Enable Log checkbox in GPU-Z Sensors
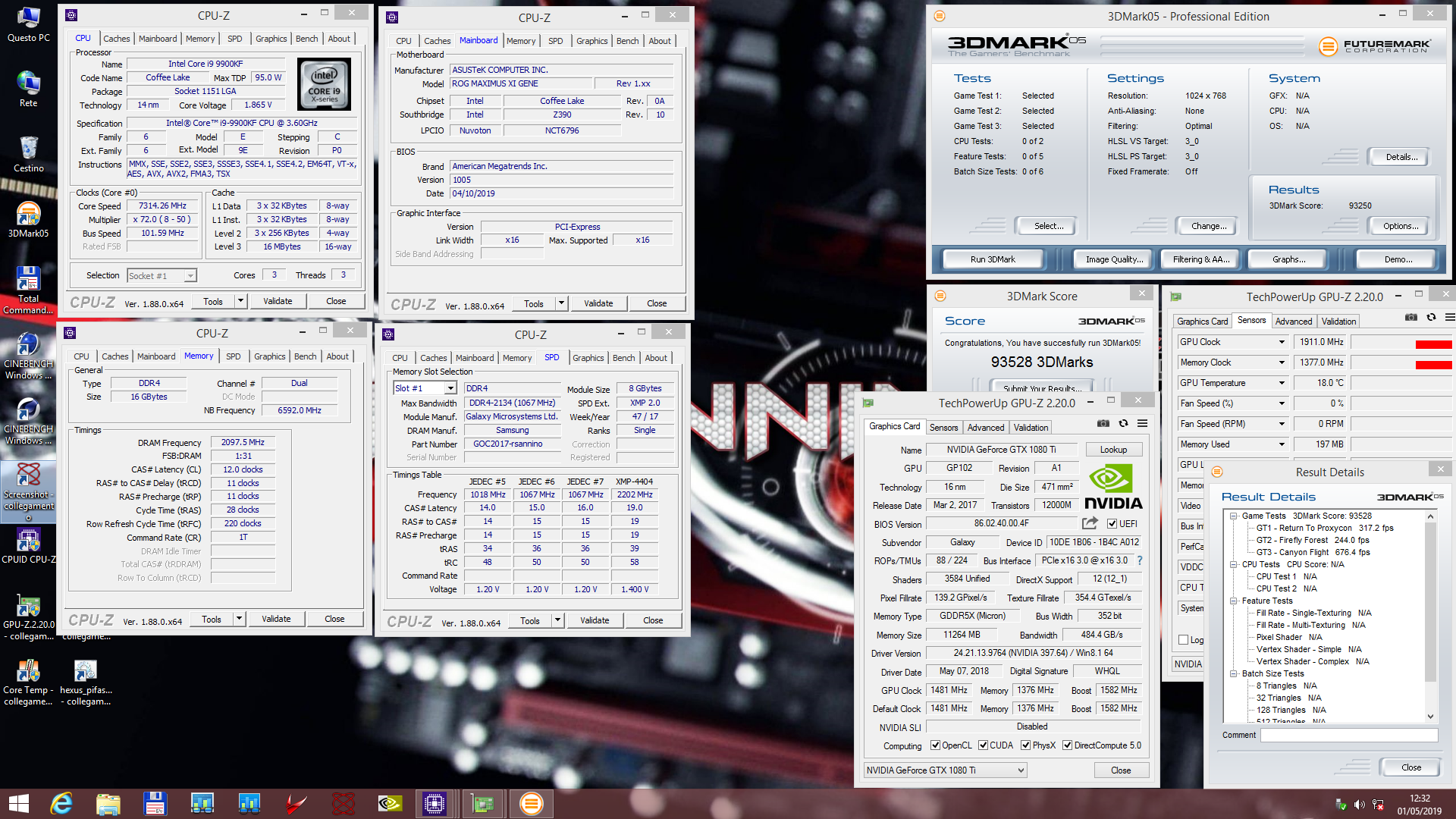 click(x=1183, y=640)
